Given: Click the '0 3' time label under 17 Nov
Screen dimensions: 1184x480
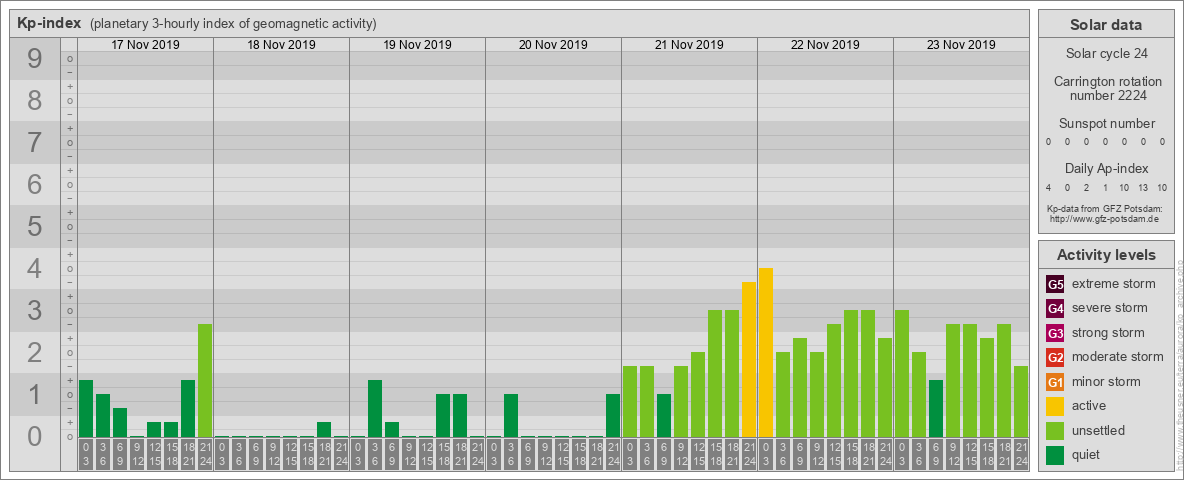Looking at the screenshot, I should point(86,454).
